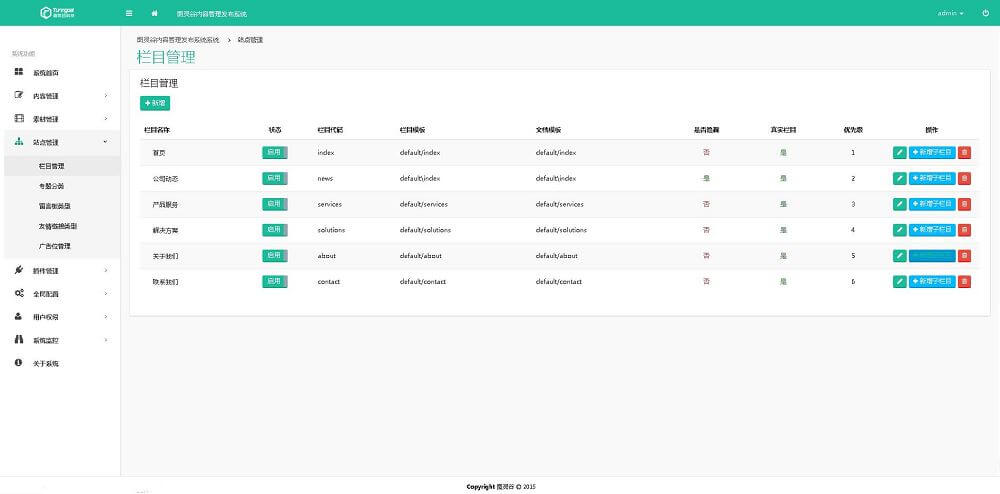This screenshot has width=1000, height=494.
Task: Click red trash icon in contact row
Action: [964, 282]
